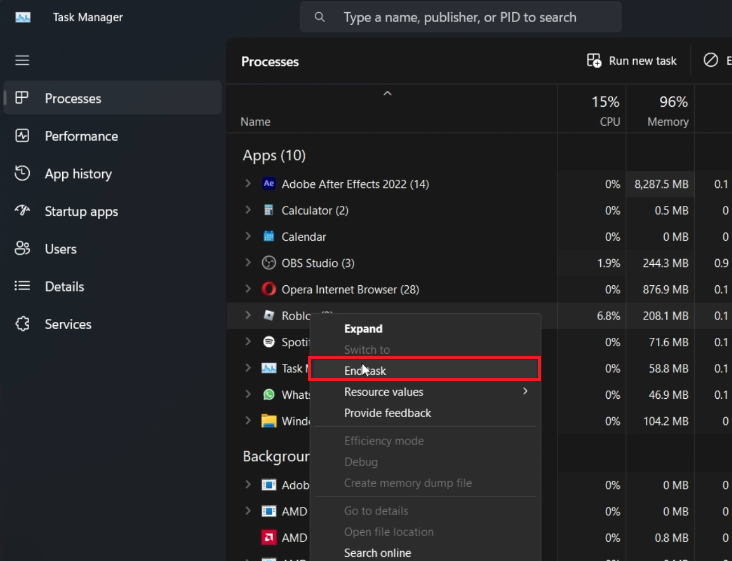The height and width of the screenshot is (561, 732).
Task: Open the Startup apps page
Action: [81, 211]
